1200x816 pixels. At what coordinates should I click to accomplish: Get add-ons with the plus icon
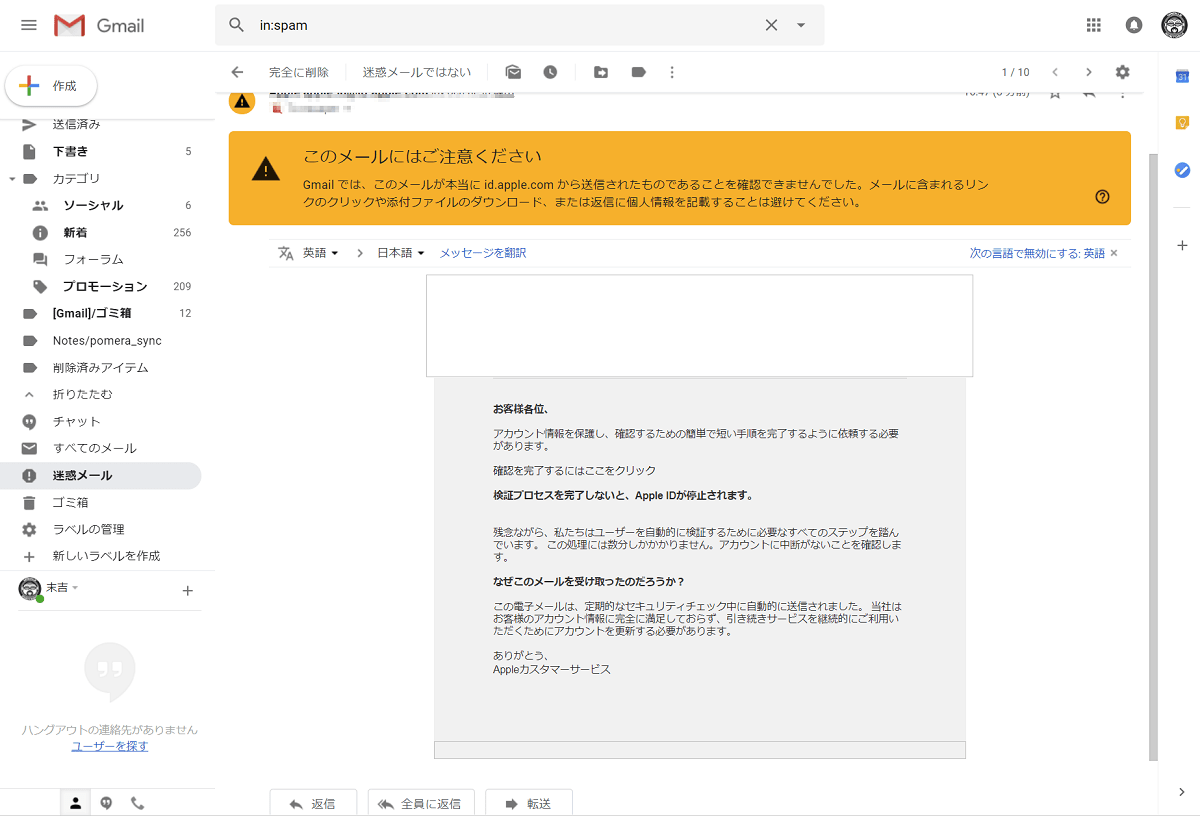1181,245
